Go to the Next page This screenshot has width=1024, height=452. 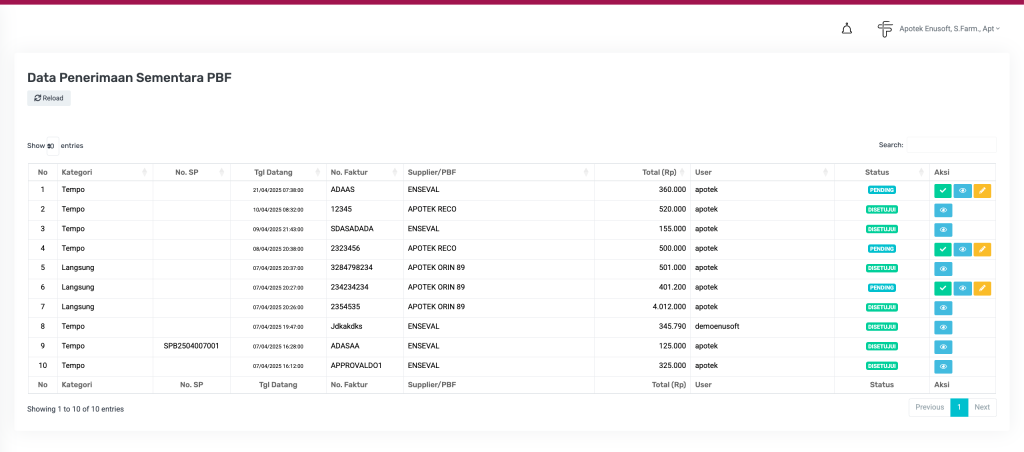coord(982,407)
